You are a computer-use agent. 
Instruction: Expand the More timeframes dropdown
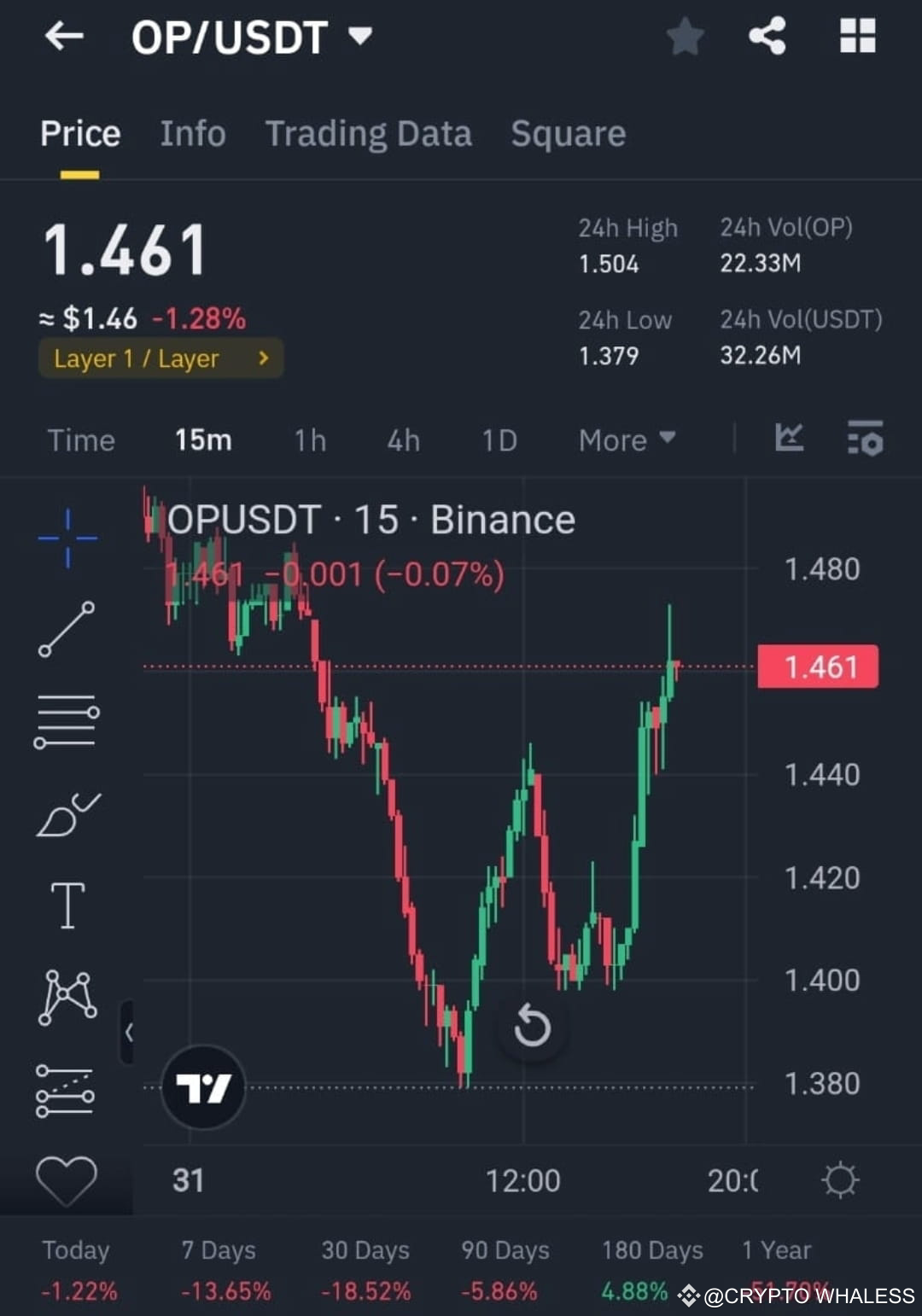[x=626, y=440]
